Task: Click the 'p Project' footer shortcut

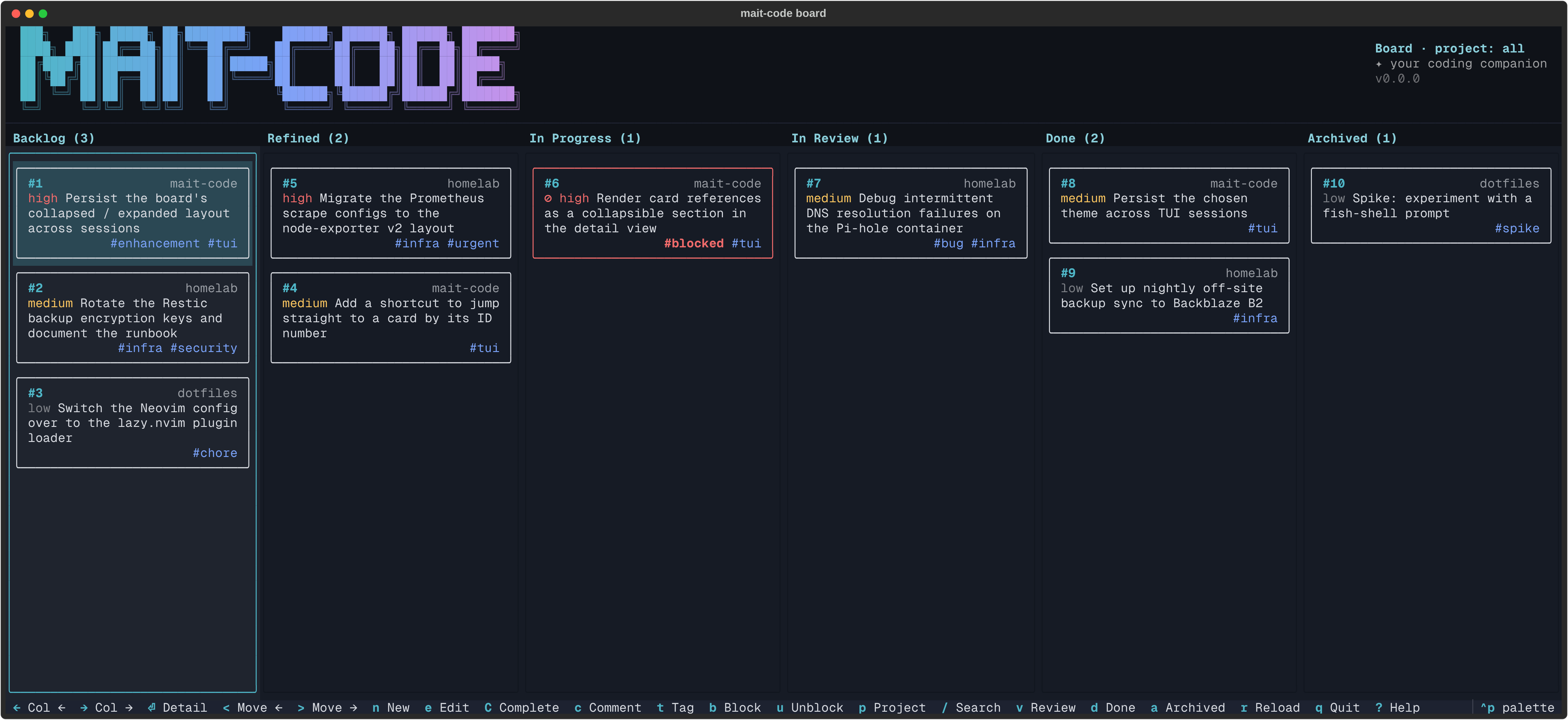Action: 892,708
